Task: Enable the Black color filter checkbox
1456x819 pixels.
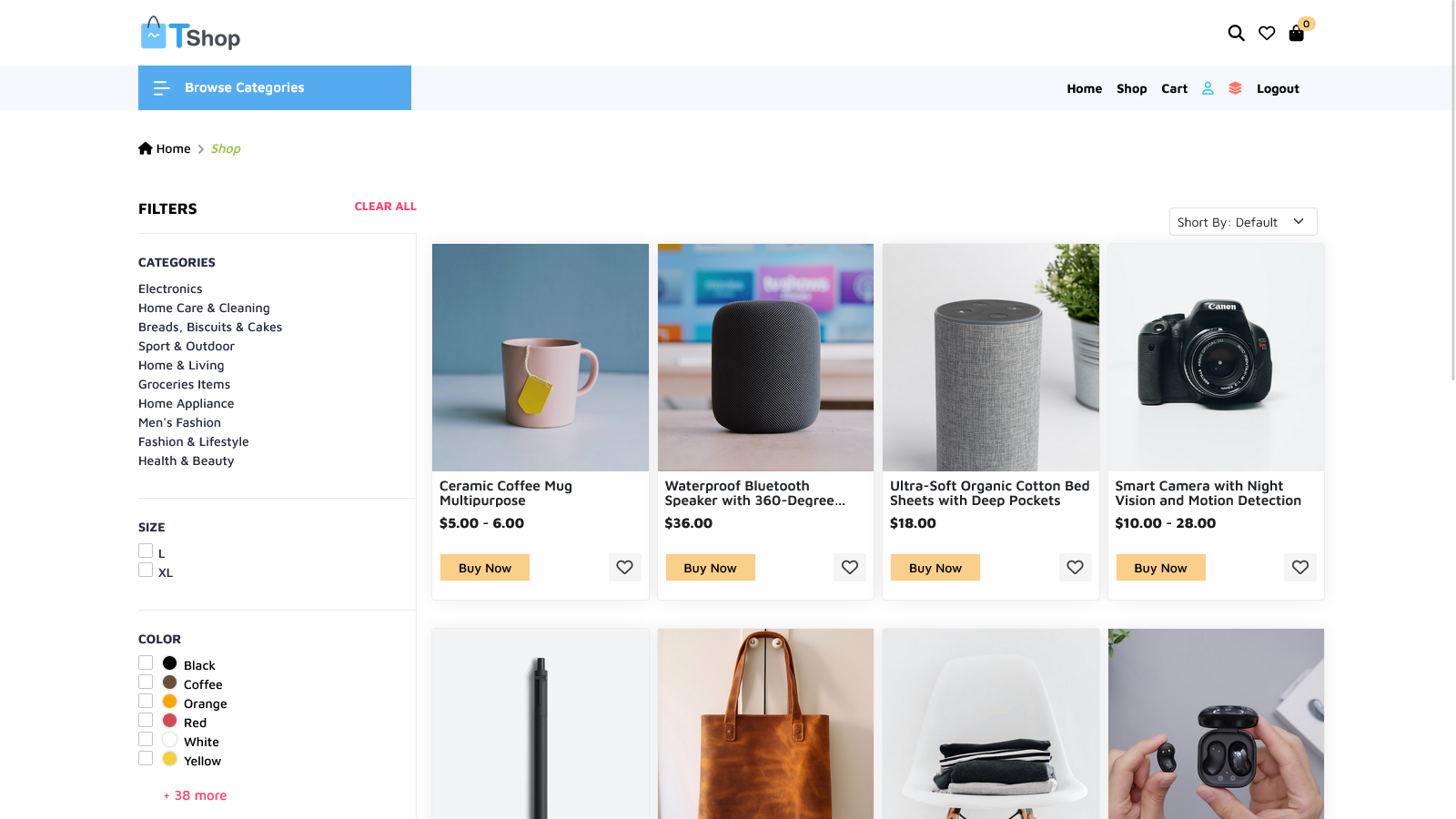Action: (146, 662)
